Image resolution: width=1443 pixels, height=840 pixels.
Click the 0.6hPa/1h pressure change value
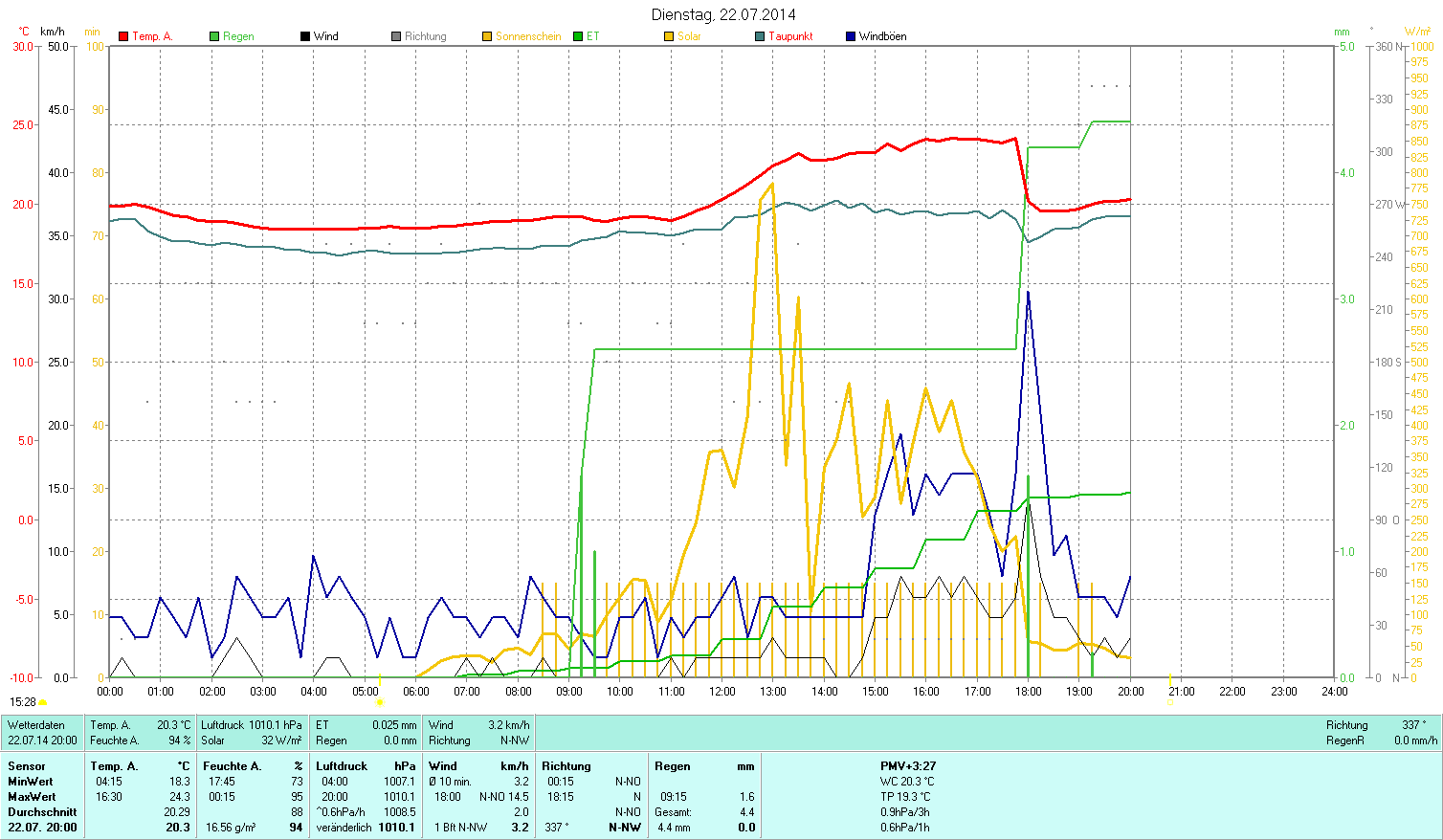pos(905,828)
